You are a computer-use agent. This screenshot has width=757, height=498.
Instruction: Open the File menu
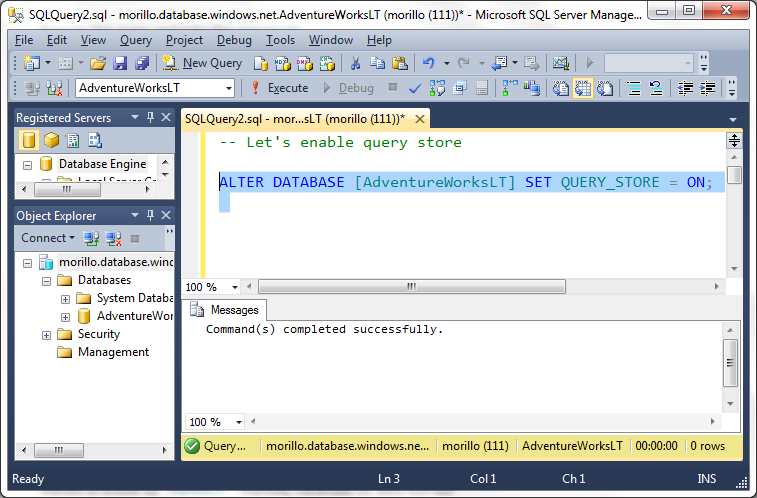click(x=24, y=40)
